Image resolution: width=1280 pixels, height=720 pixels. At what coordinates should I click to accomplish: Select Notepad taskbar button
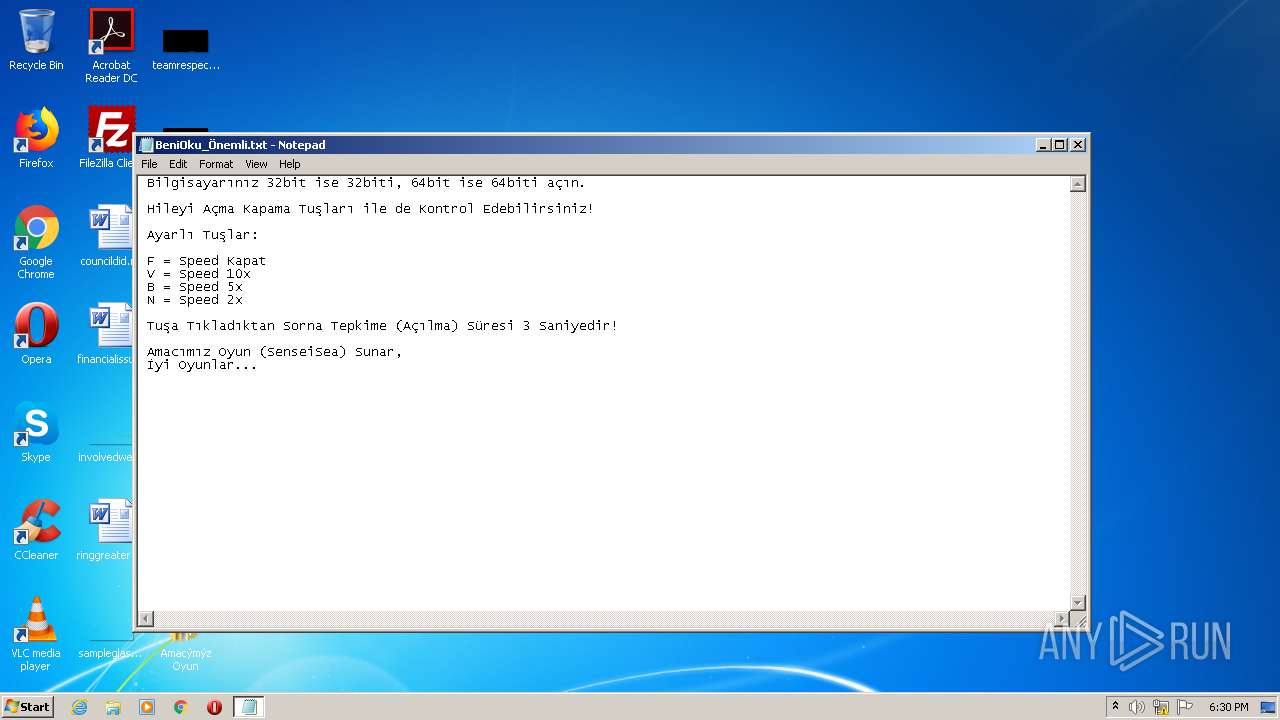click(249, 707)
